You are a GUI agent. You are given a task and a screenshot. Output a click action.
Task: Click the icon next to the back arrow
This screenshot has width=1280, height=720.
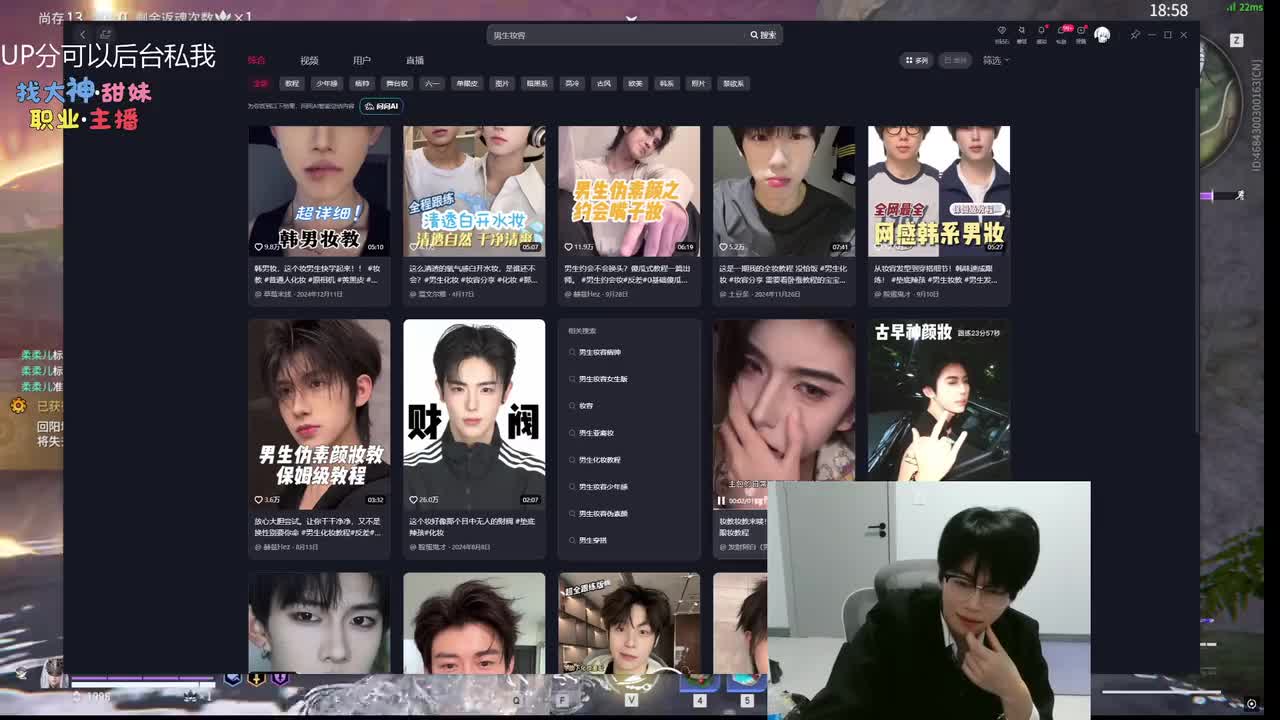pyautogui.click(x=105, y=34)
